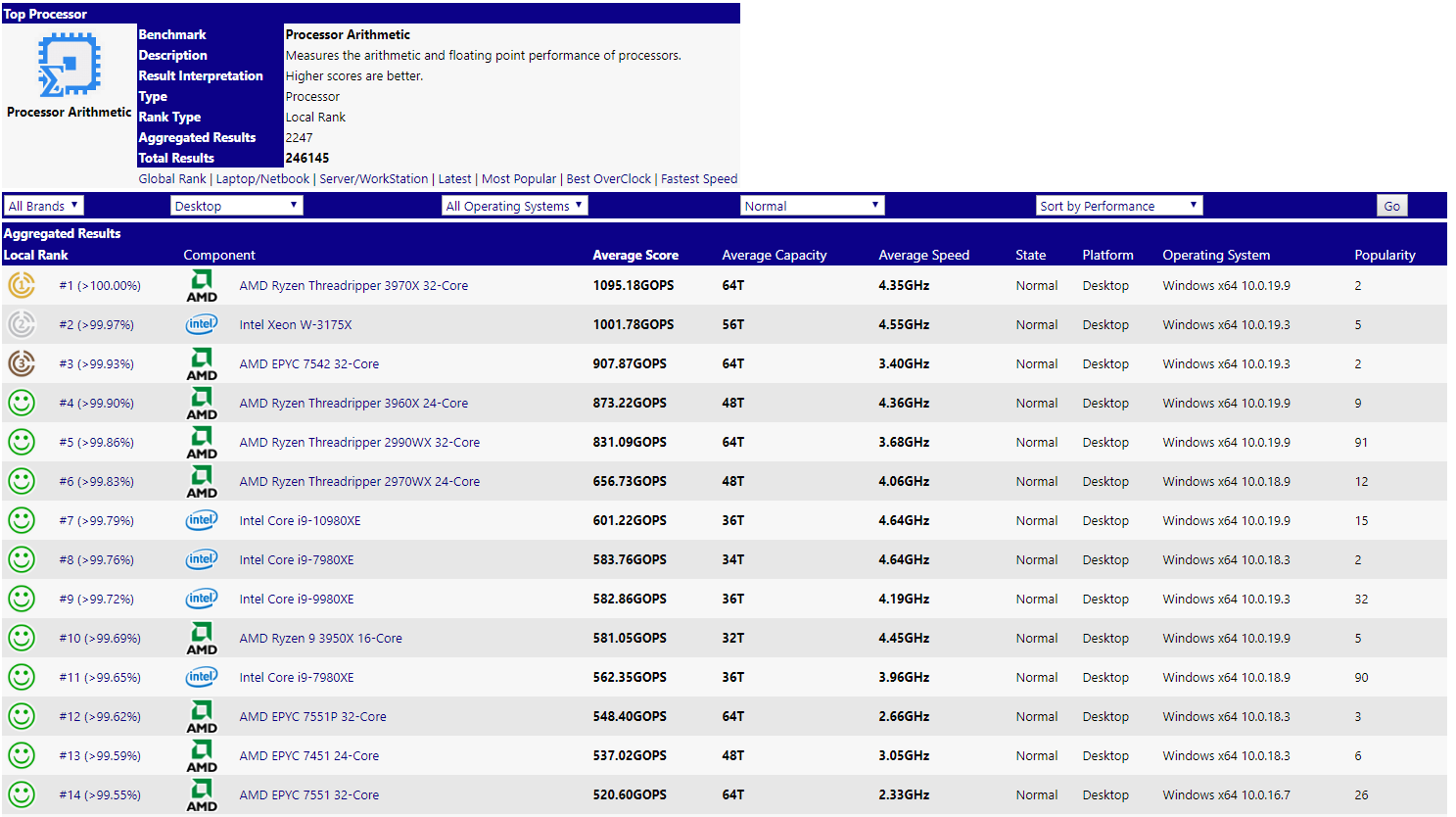The height and width of the screenshot is (817, 1456).
Task: Click AMD Ryzen Threadripper 2970WX 24-Core name
Action: [359, 481]
